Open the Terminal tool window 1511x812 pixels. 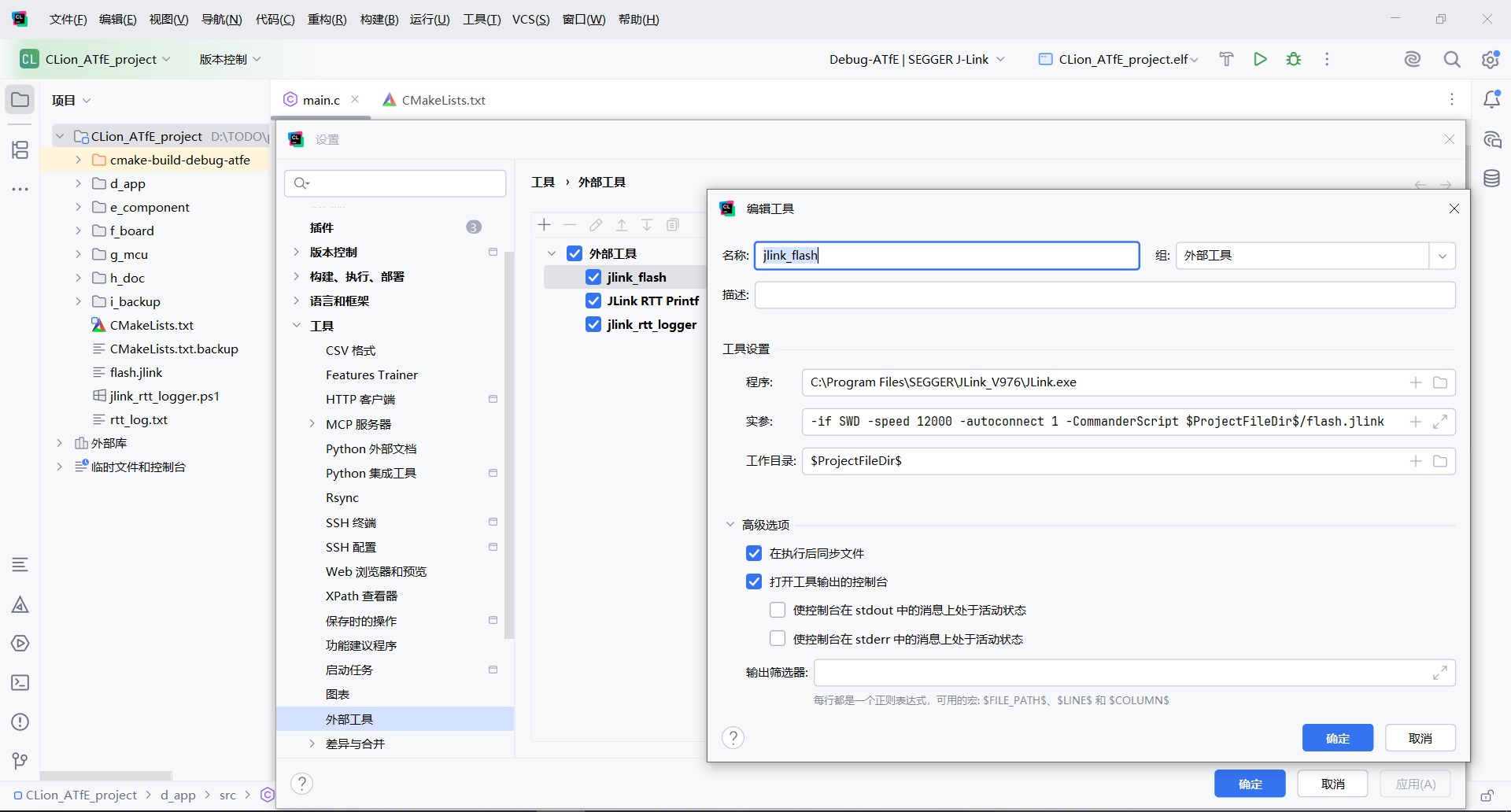20,683
